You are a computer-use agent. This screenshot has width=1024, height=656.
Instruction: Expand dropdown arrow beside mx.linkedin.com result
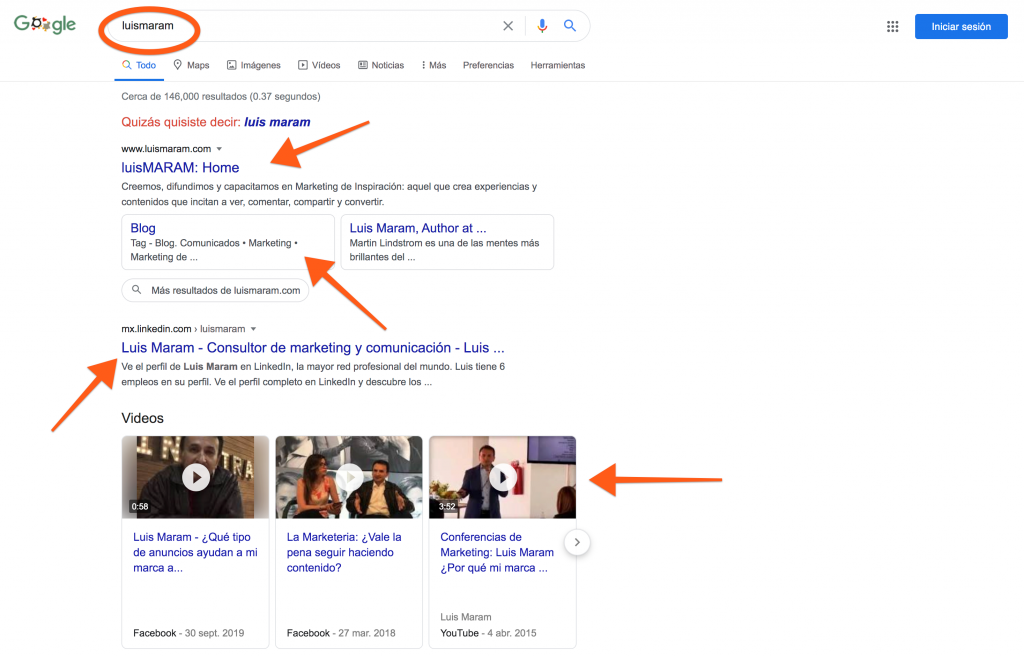254,329
